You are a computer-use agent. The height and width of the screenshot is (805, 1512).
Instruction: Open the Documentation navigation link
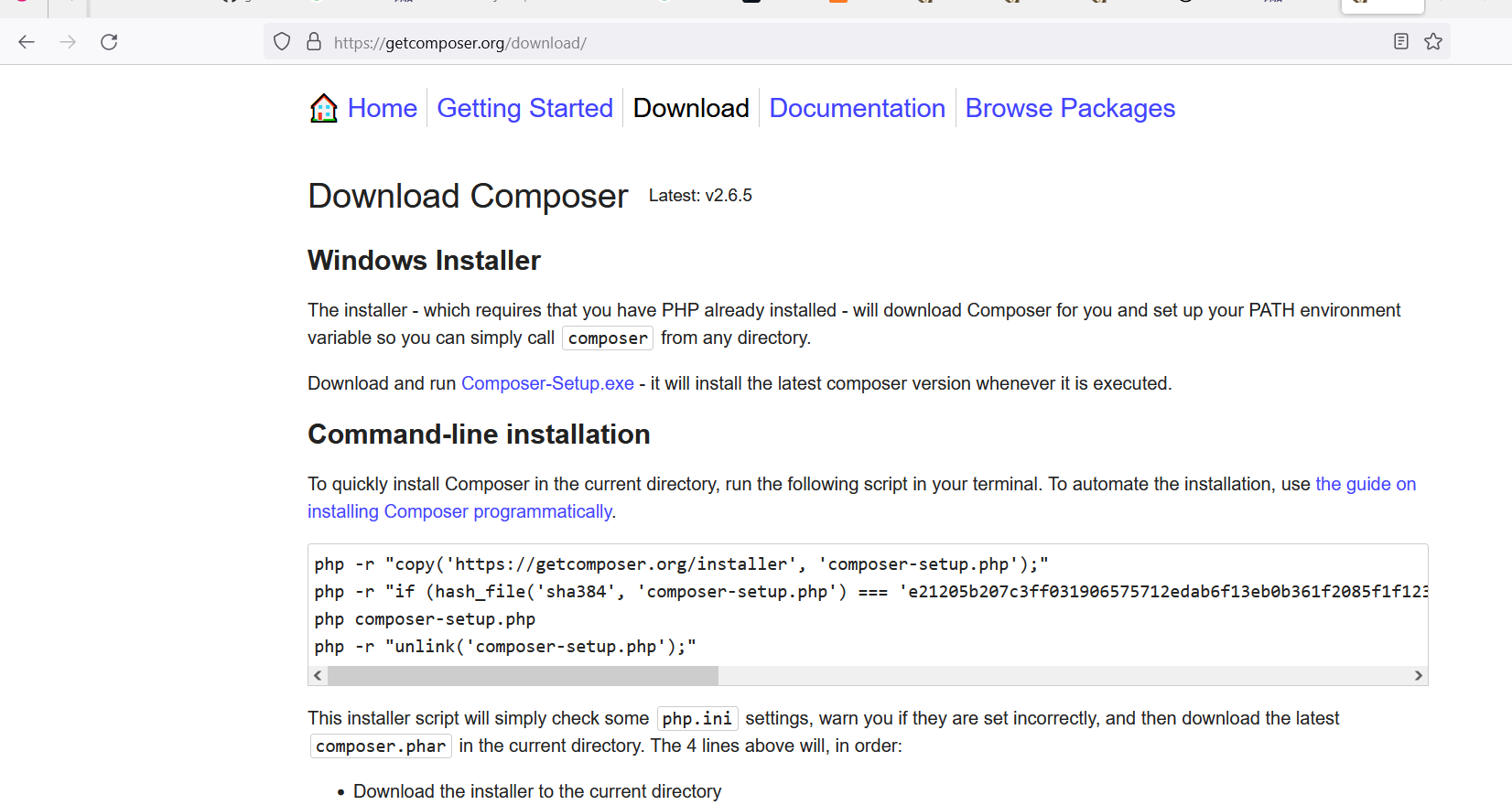point(857,107)
